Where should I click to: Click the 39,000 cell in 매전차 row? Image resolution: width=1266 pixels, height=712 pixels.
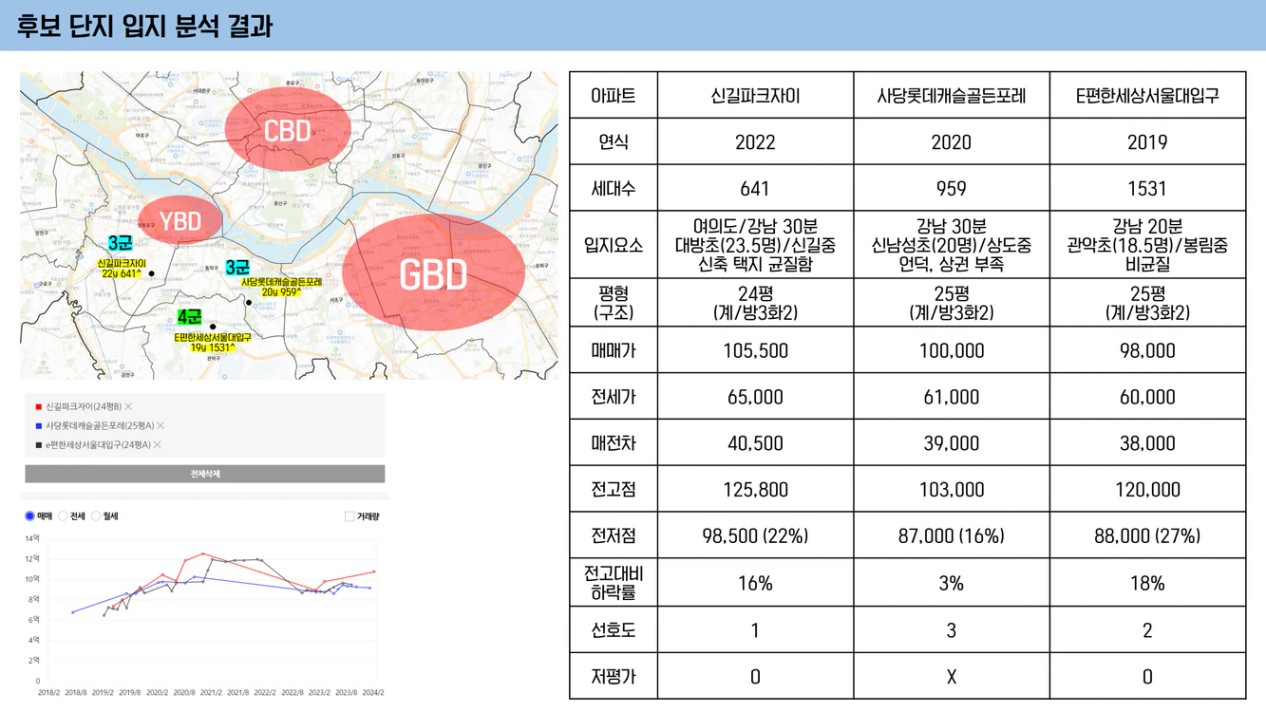click(951, 443)
